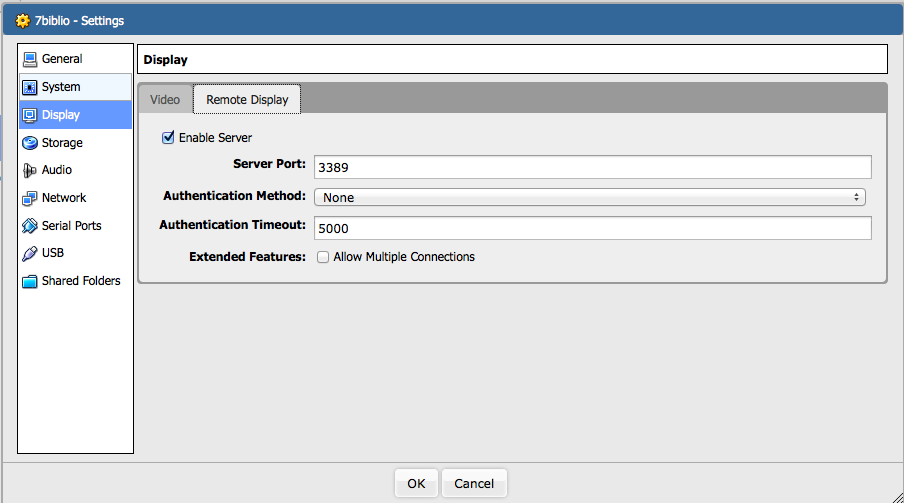Viewport: 904px width, 503px height.
Task: Click the General monitor icon in sidebar
Action: (x=30, y=59)
